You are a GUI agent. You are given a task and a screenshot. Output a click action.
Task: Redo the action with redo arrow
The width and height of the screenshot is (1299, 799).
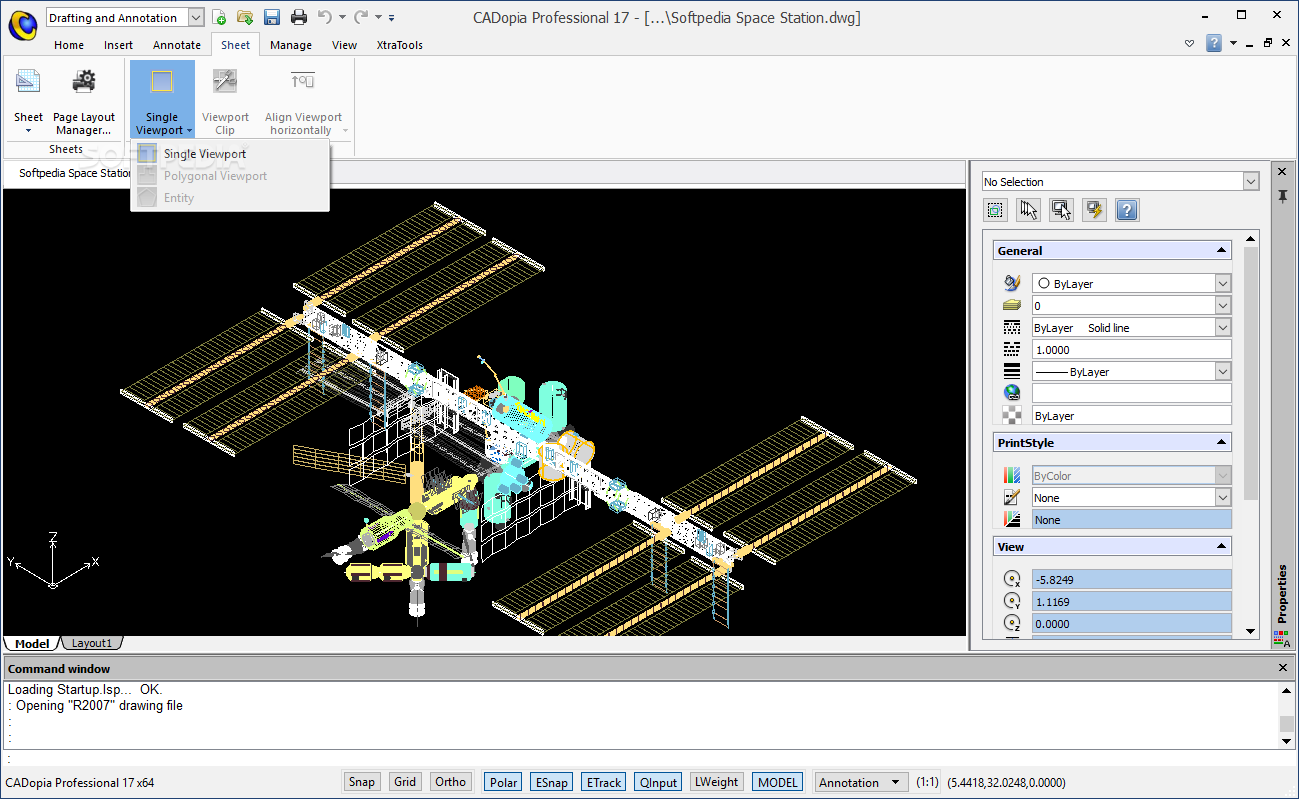click(x=361, y=17)
